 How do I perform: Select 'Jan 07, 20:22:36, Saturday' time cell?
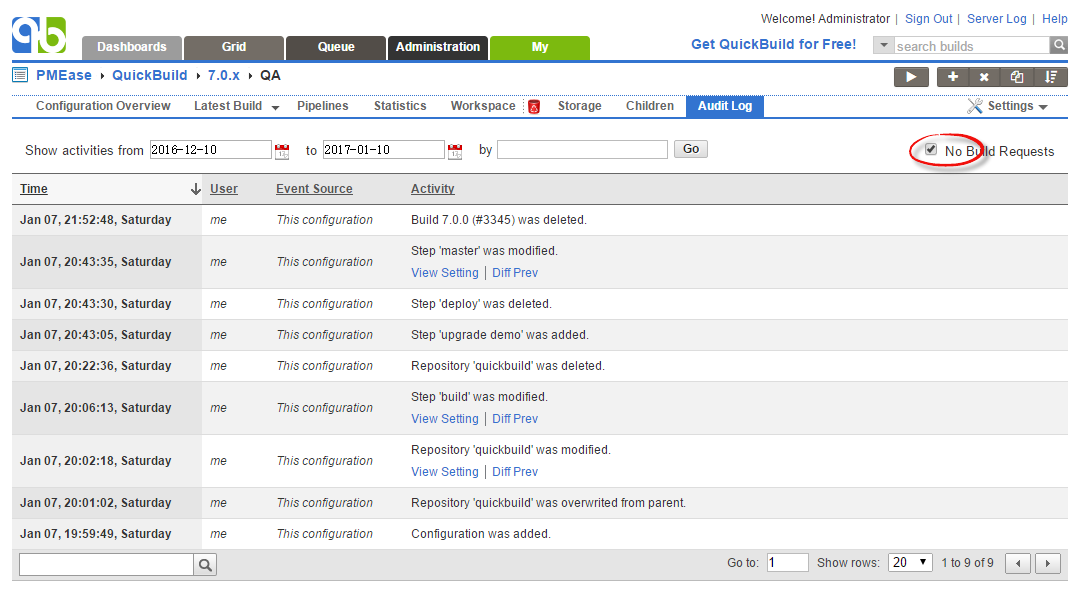coord(96,366)
